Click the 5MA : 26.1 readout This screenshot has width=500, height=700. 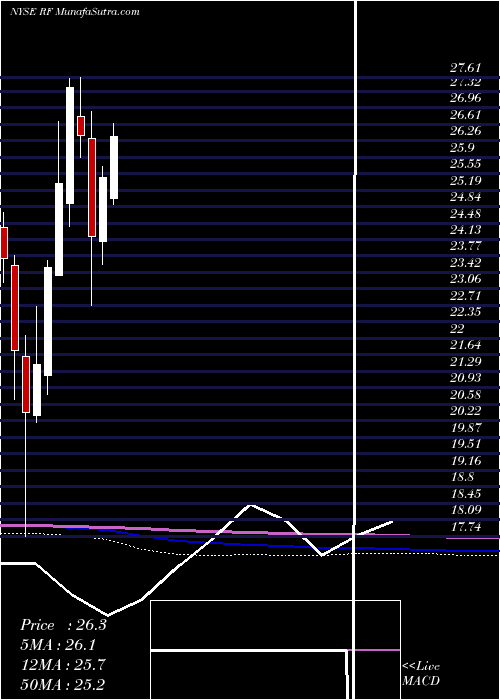(x=58, y=645)
